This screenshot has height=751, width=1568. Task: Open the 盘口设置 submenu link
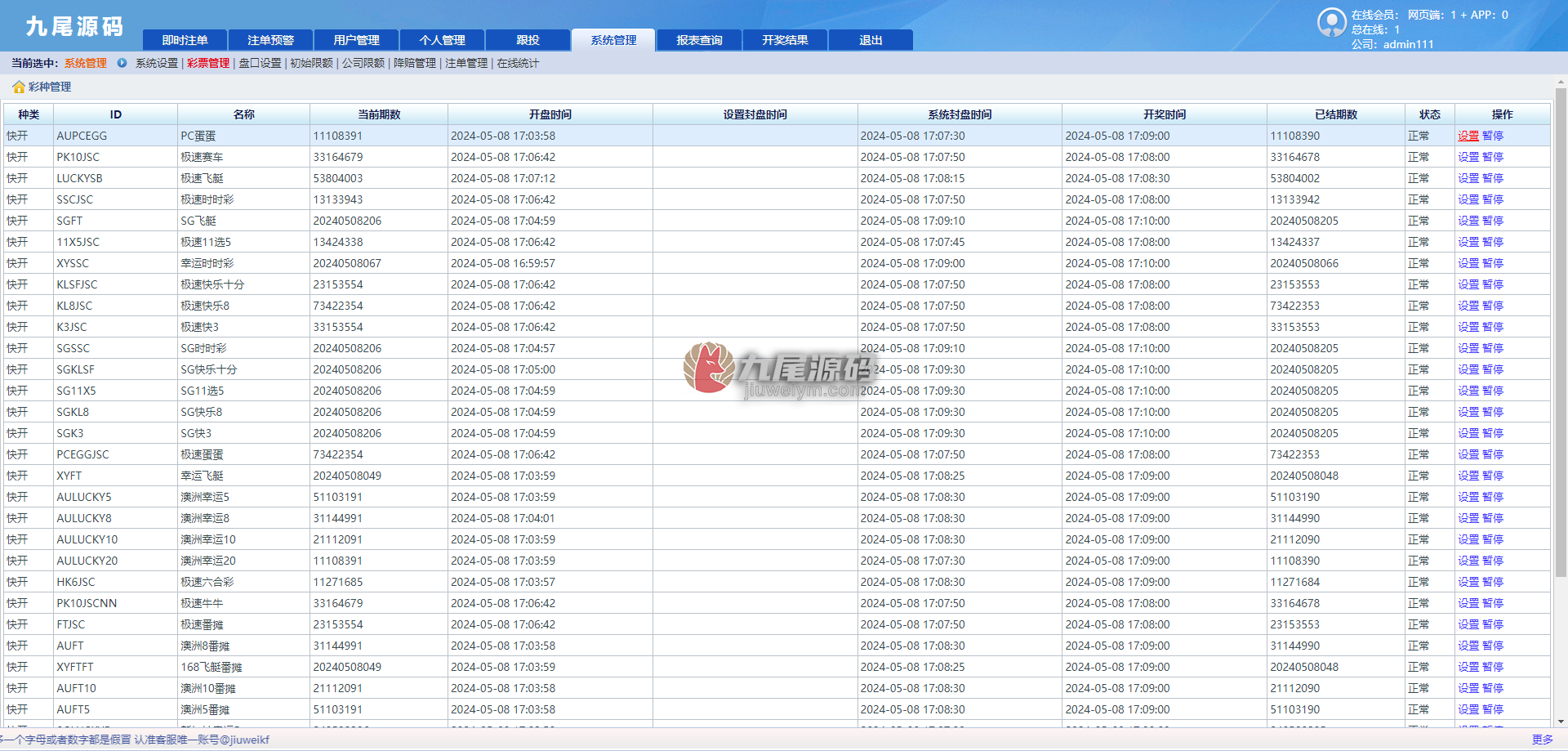pyautogui.click(x=260, y=63)
